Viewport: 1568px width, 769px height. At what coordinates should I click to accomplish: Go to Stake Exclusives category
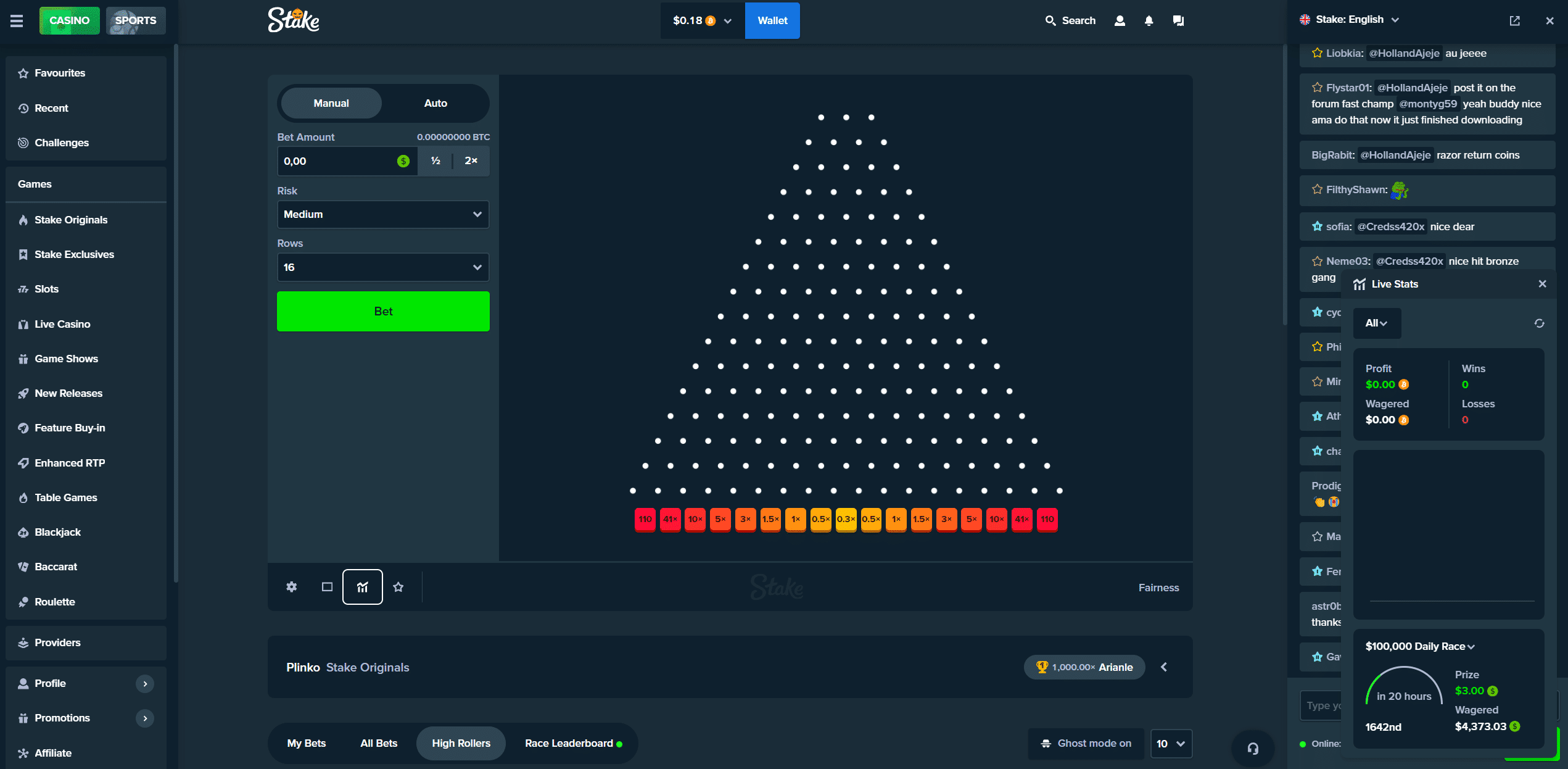86,254
